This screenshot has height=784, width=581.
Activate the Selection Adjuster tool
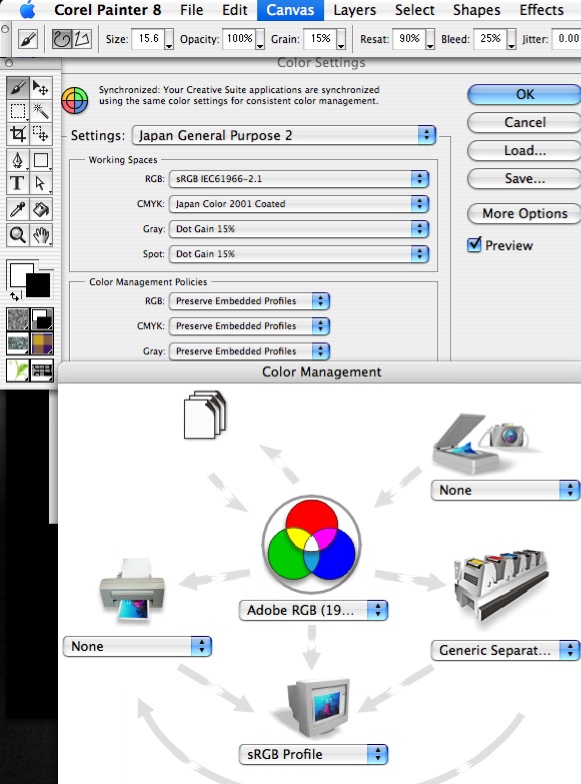tap(41, 134)
